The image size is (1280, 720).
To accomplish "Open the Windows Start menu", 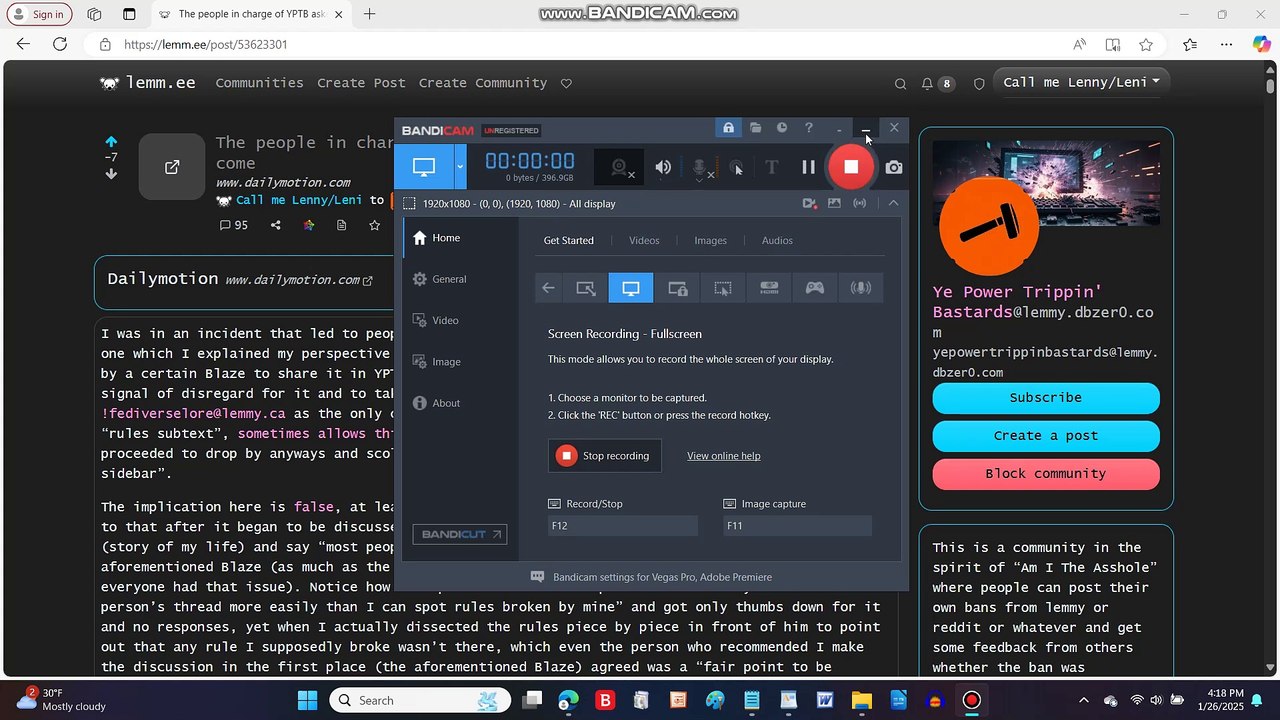I will pyautogui.click(x=307, y=700).
